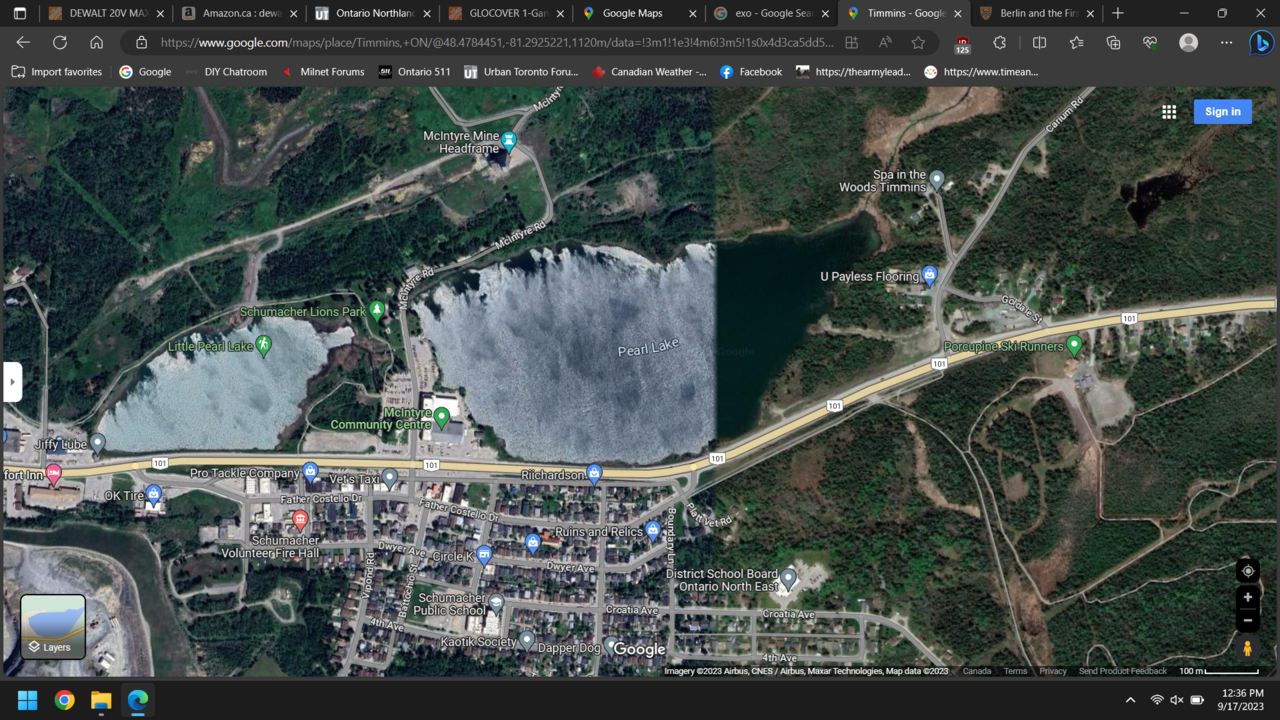Show hidden system tray icons
Image resolution: width=1280 pixels, height=720 pixels.
(x=1130, y=700)
